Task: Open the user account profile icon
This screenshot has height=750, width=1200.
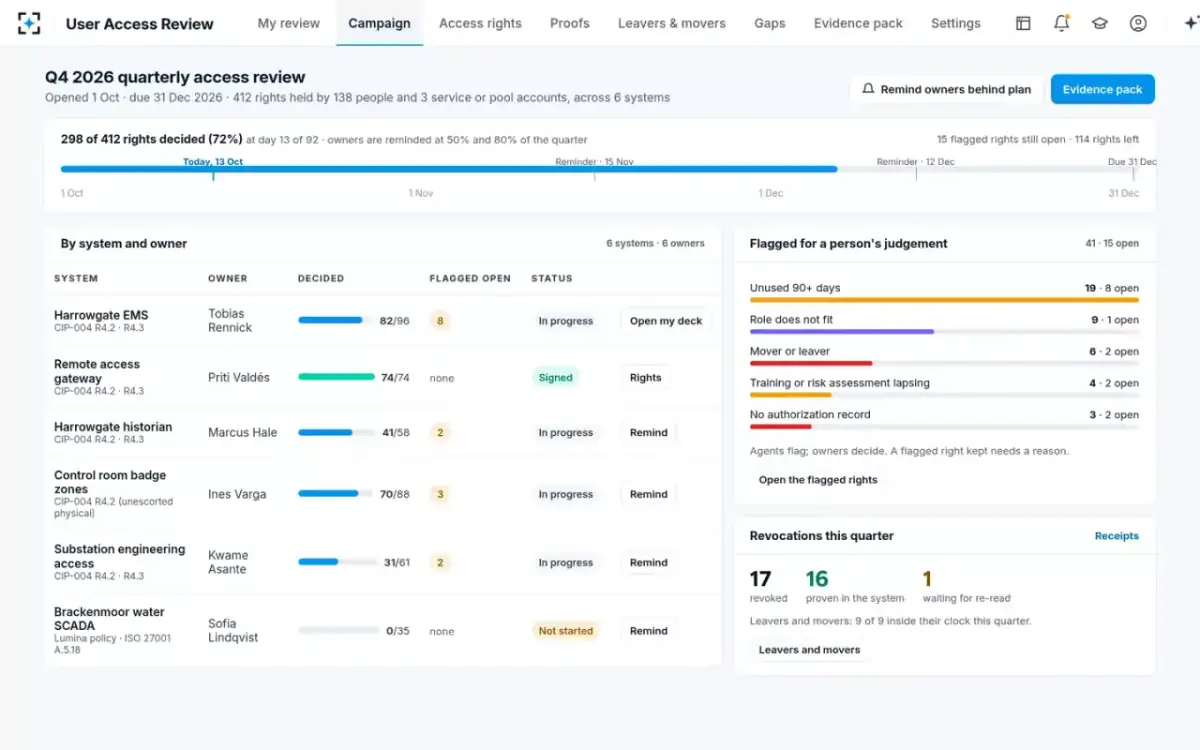Action: [1138, 23]
